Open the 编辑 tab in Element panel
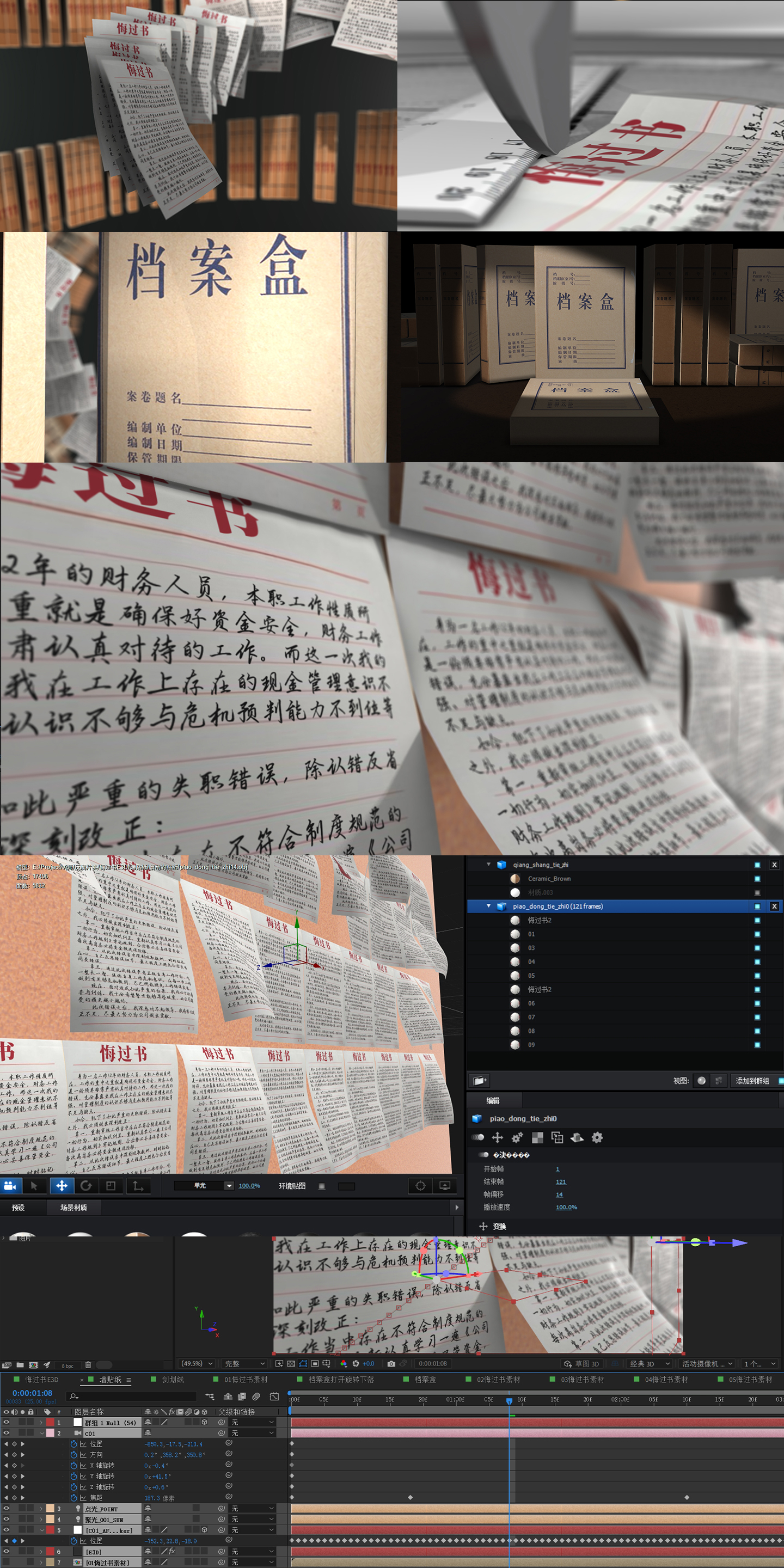Image resolution: width=784 pixels, height=1568 pixels. point(493,1100)
